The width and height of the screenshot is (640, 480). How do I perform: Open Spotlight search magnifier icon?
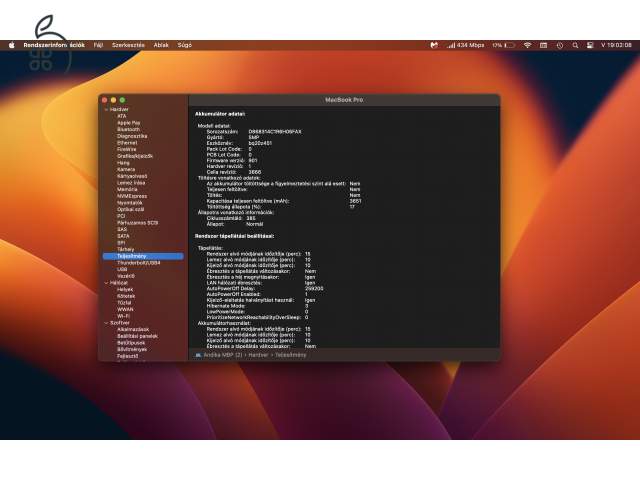click(575, 45)
